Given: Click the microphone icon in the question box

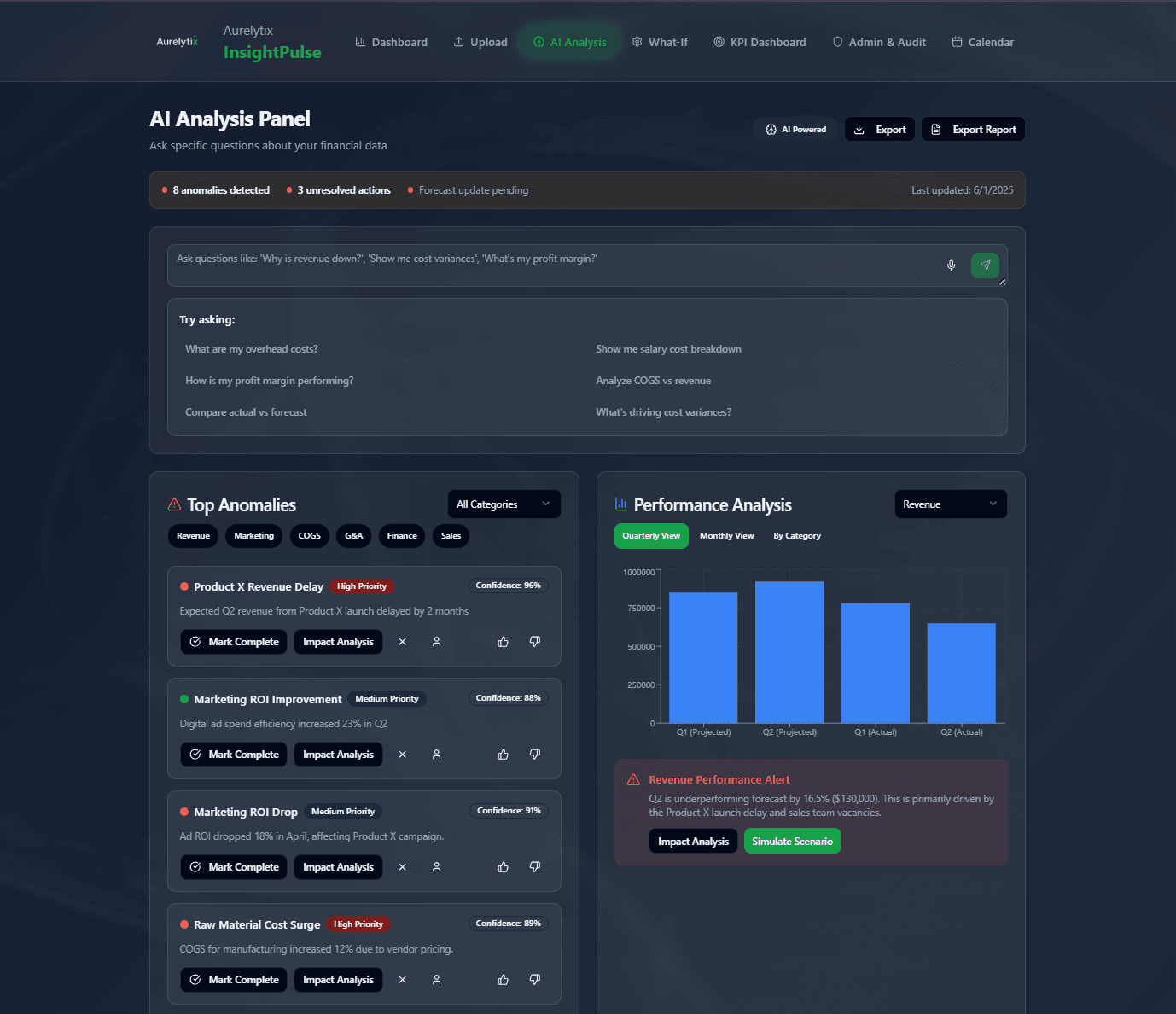Looking at the screenshot, I should point(951,265).
